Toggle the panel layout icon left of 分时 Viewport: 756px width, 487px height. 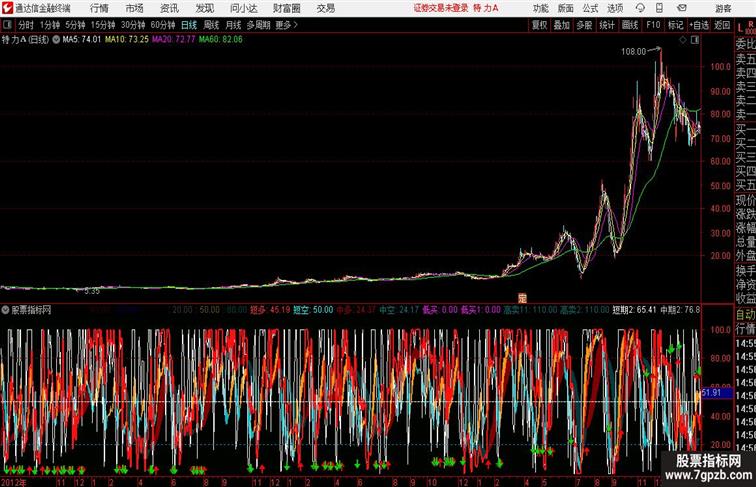coord(7,25)
